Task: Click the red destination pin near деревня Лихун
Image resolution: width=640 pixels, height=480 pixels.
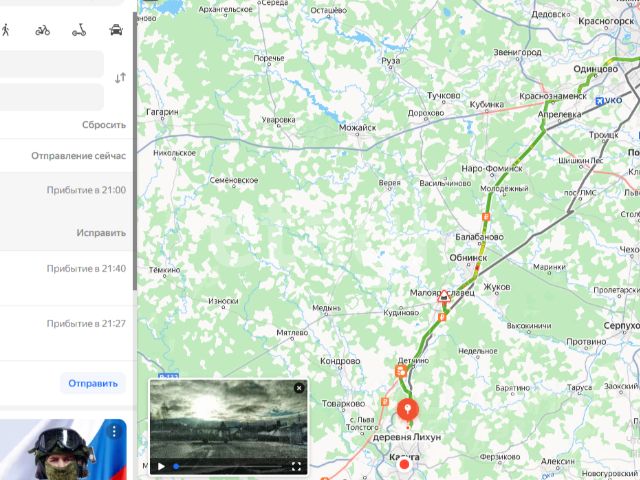Action: pyautogui.click(x=407, y=409)
